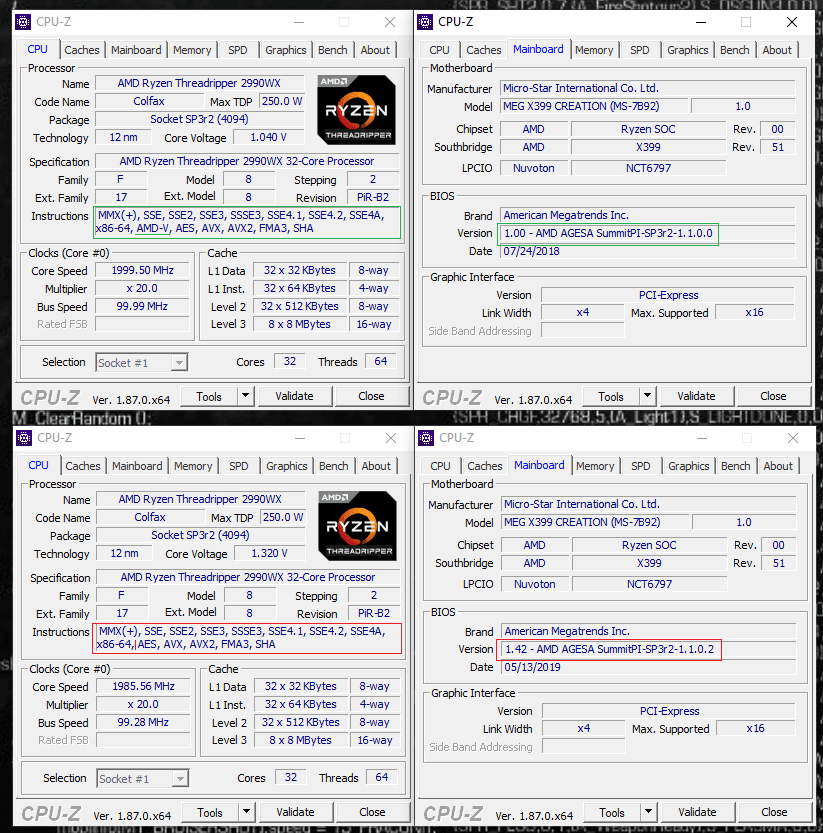823x833 pixels.
Task: Open SPD tab in bottom-left window
Action: tap(239, 466)
